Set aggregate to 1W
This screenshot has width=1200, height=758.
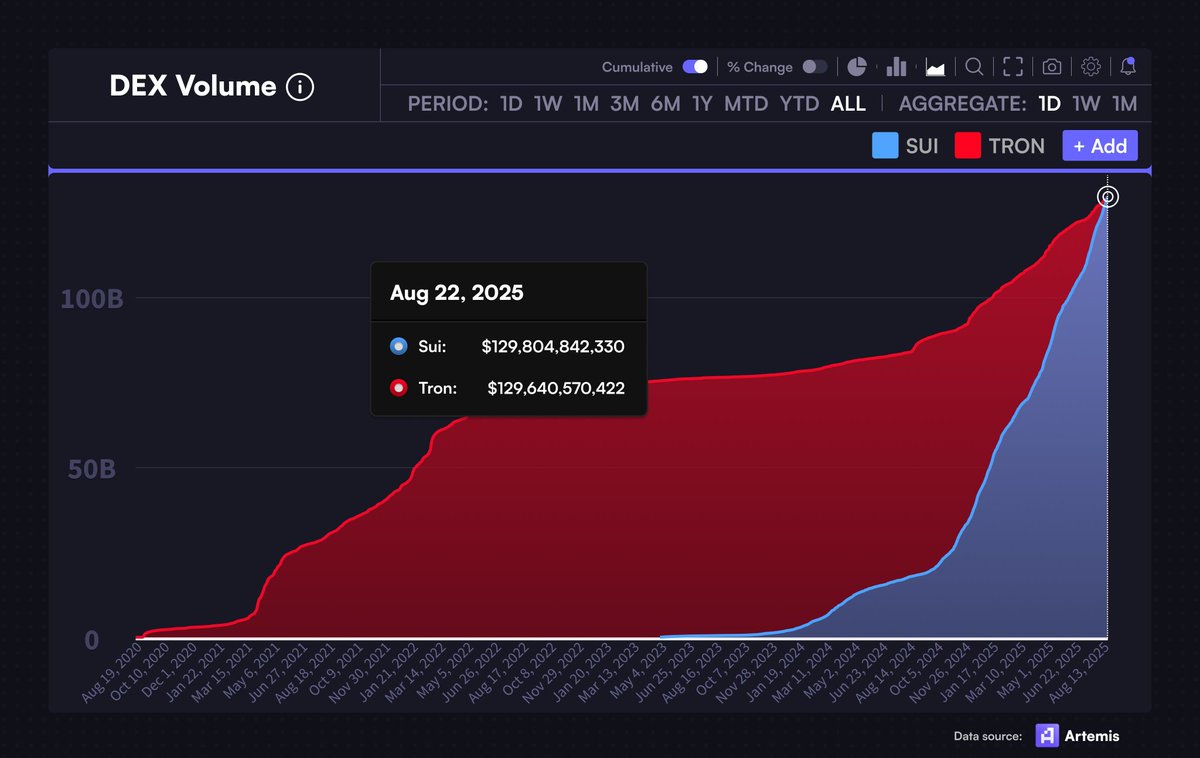click(1086, 104)
